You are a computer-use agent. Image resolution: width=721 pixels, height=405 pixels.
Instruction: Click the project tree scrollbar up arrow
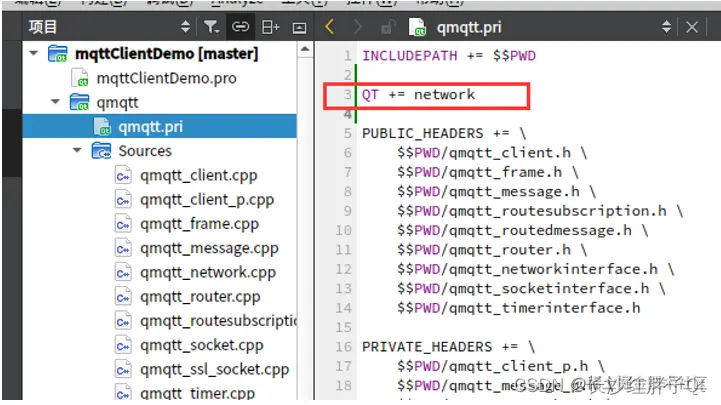[x=305, y=49]
